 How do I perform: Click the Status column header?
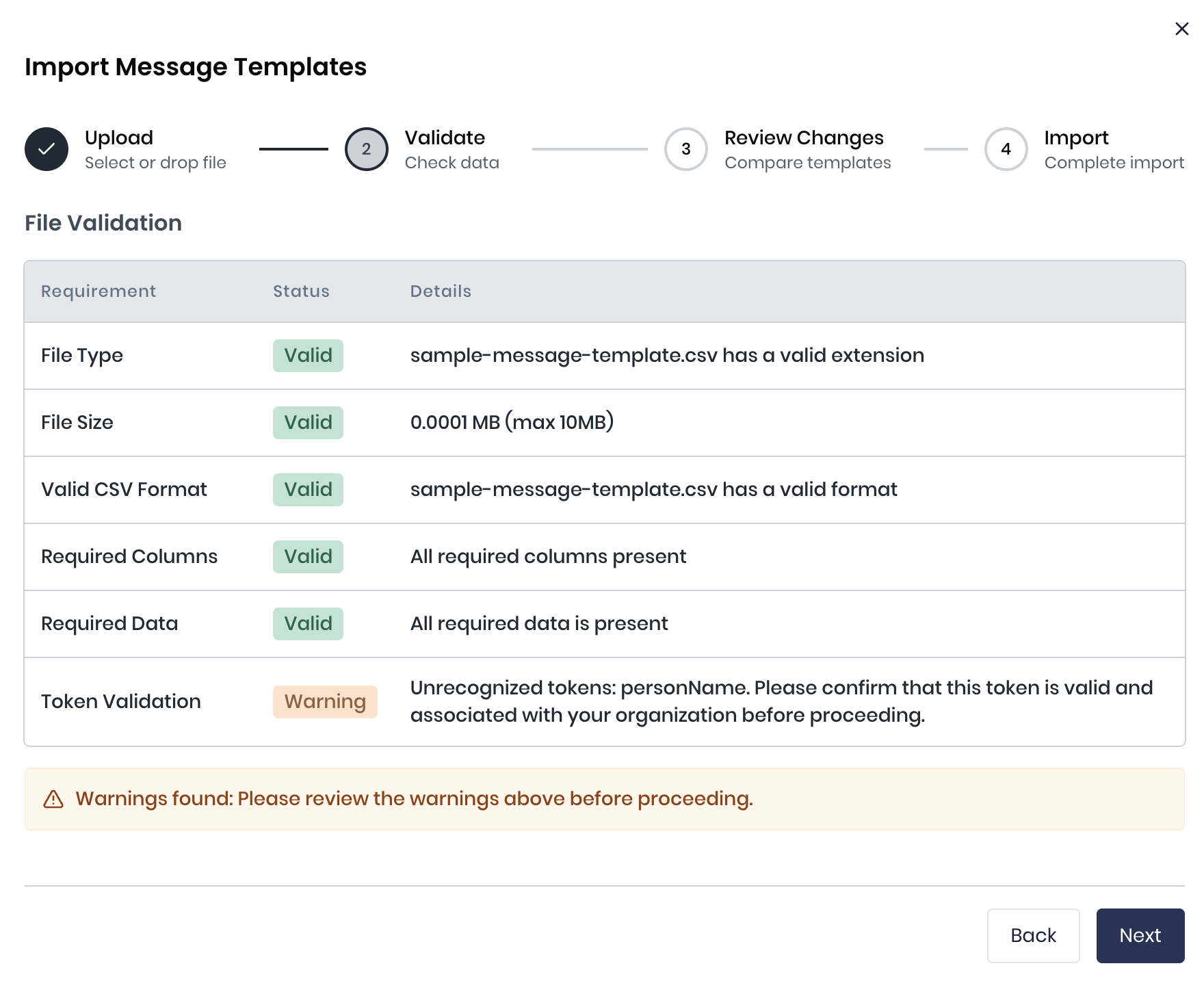click(301, 291)
